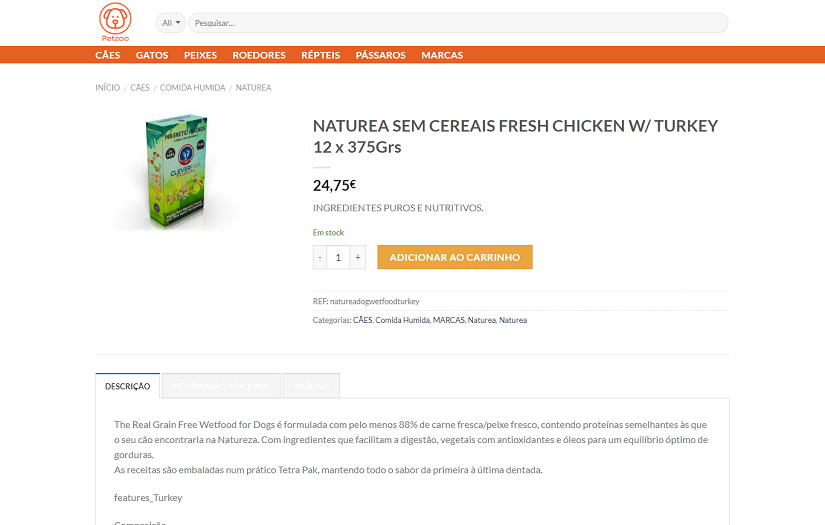Open the GATOS menu
The image size is (825, 525).
(152, 55)
